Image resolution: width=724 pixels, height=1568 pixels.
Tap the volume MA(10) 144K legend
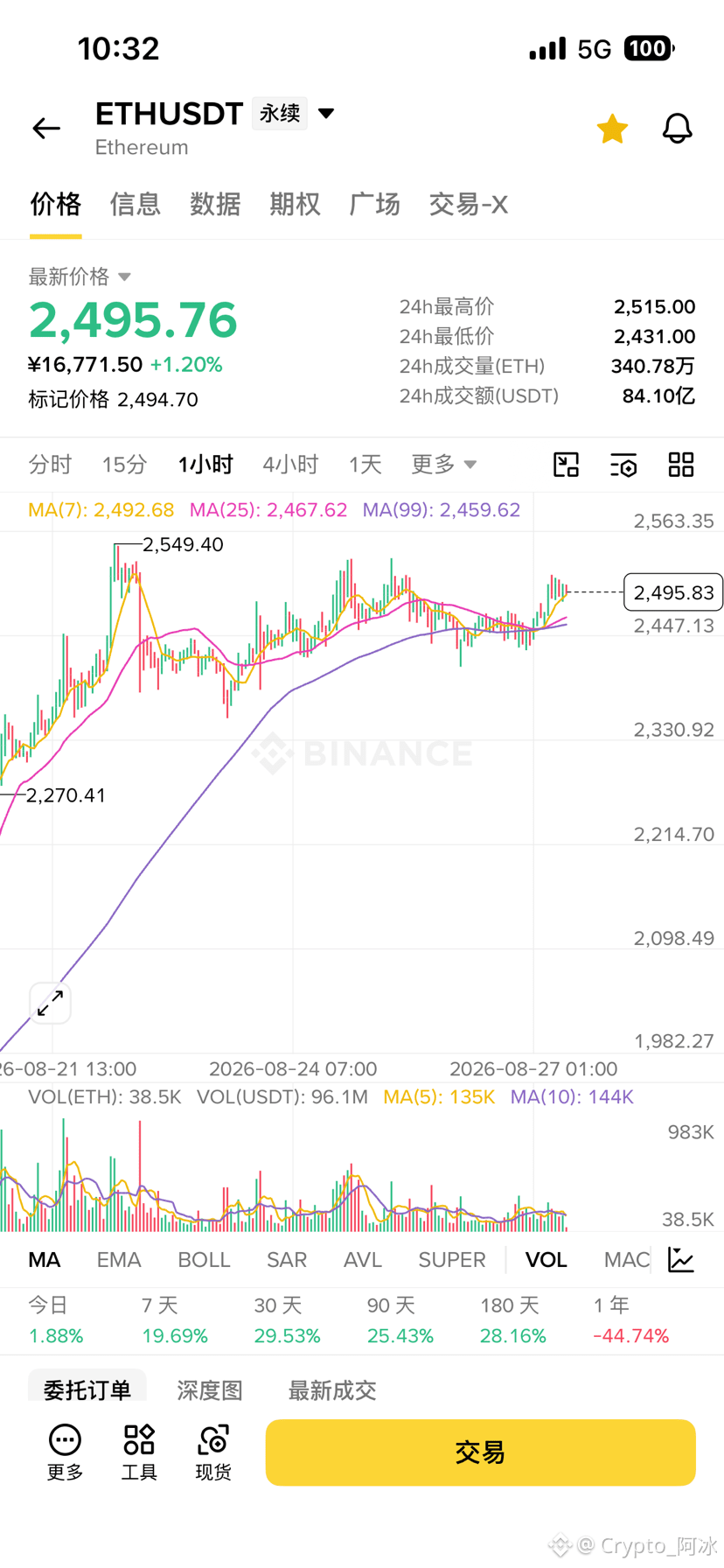[572, 1097]
